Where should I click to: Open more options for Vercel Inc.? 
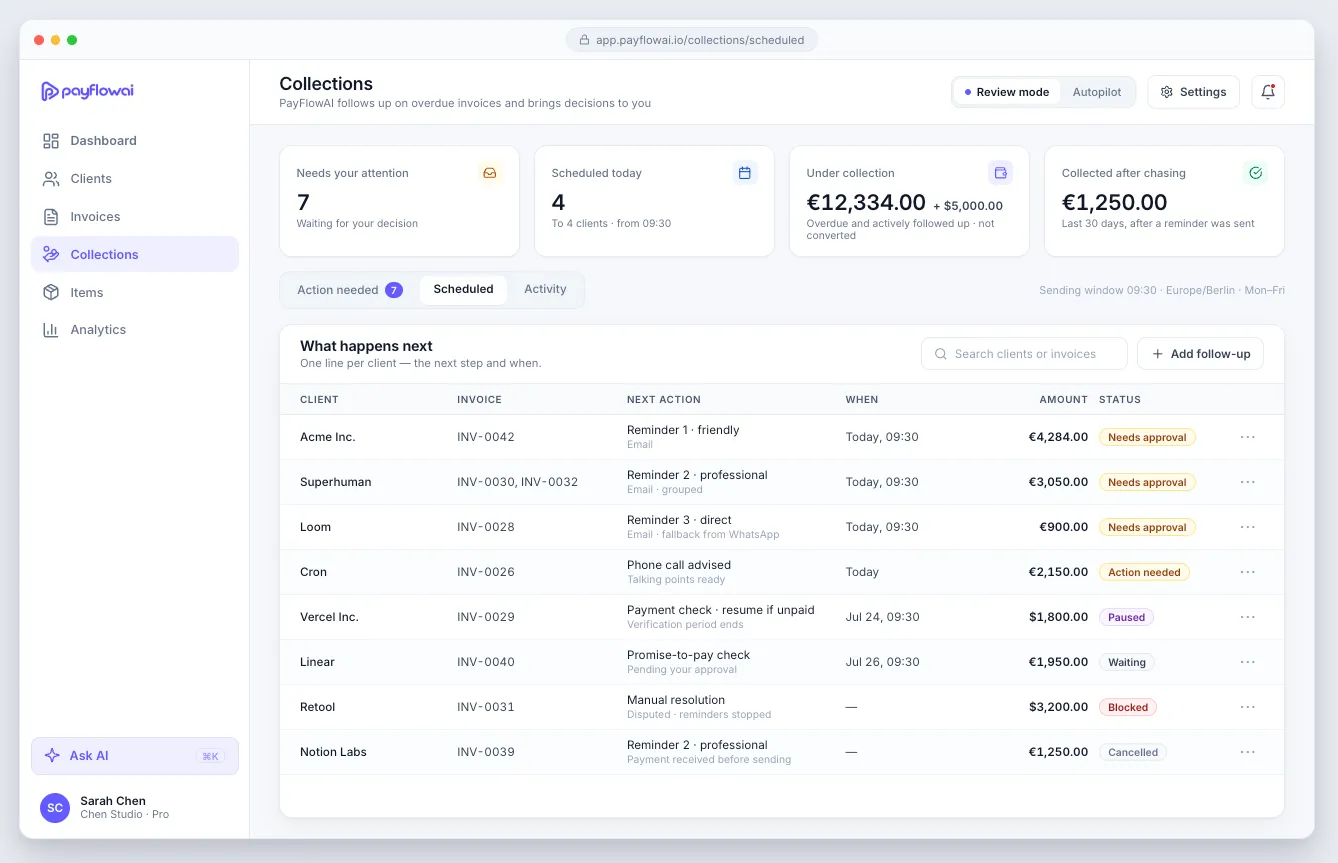pos(1247,617)
